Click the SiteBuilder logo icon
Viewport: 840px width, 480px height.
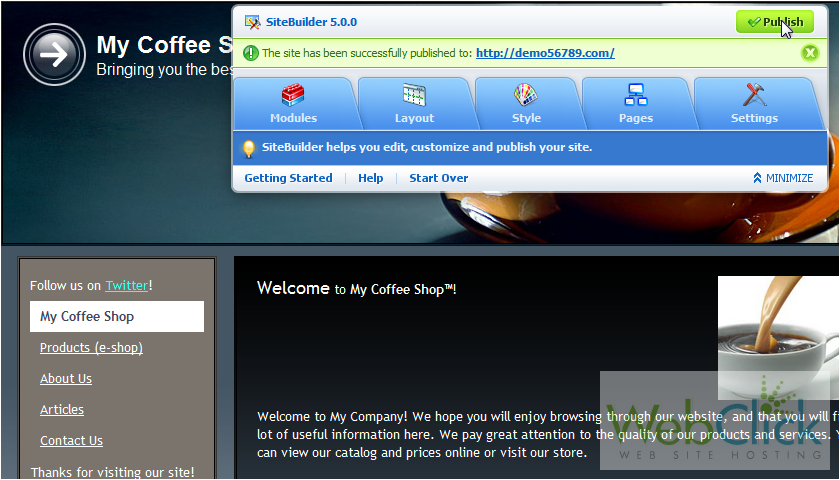252,22
